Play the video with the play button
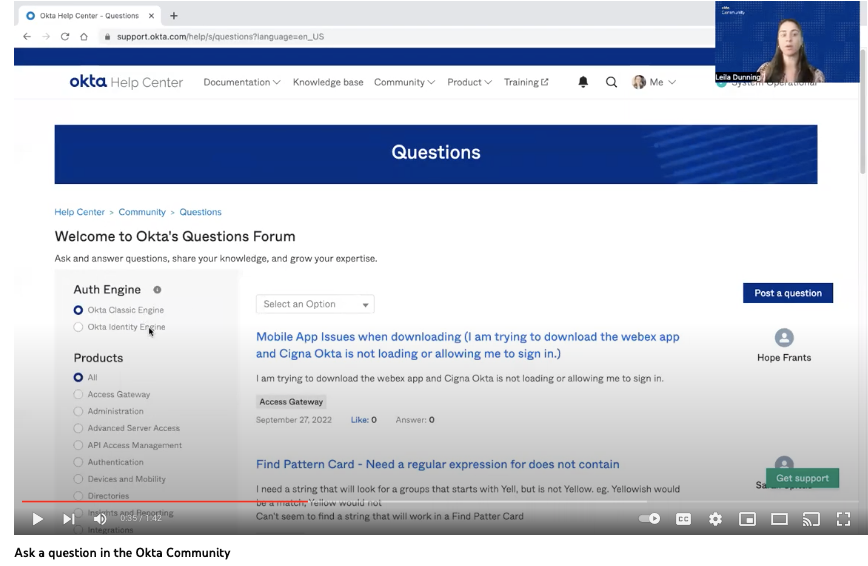Image resolution: width=868 pixels, height=566 pixels. [x=37, y=519]
